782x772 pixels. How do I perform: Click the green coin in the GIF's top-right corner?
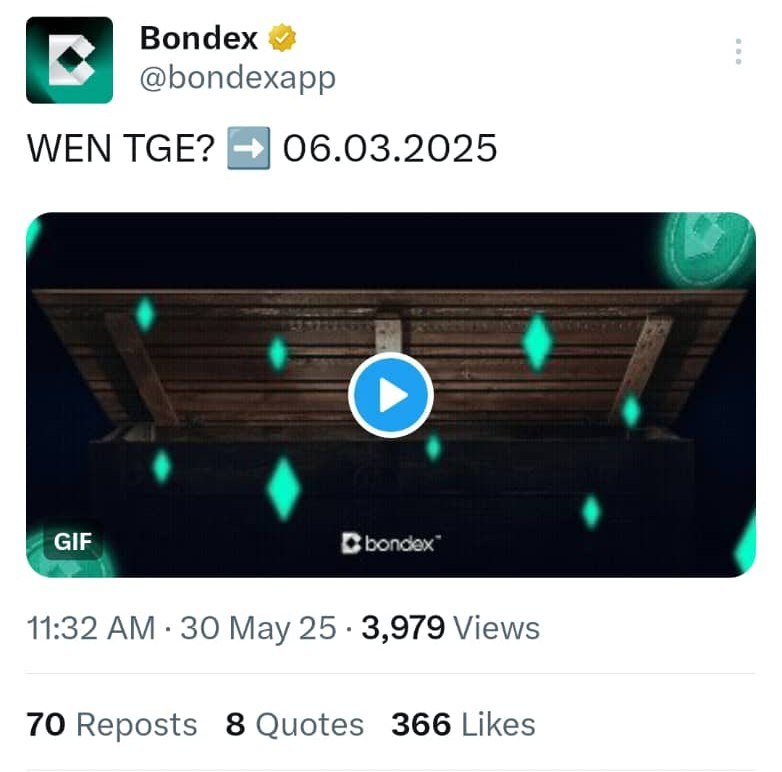pos(707,248)
